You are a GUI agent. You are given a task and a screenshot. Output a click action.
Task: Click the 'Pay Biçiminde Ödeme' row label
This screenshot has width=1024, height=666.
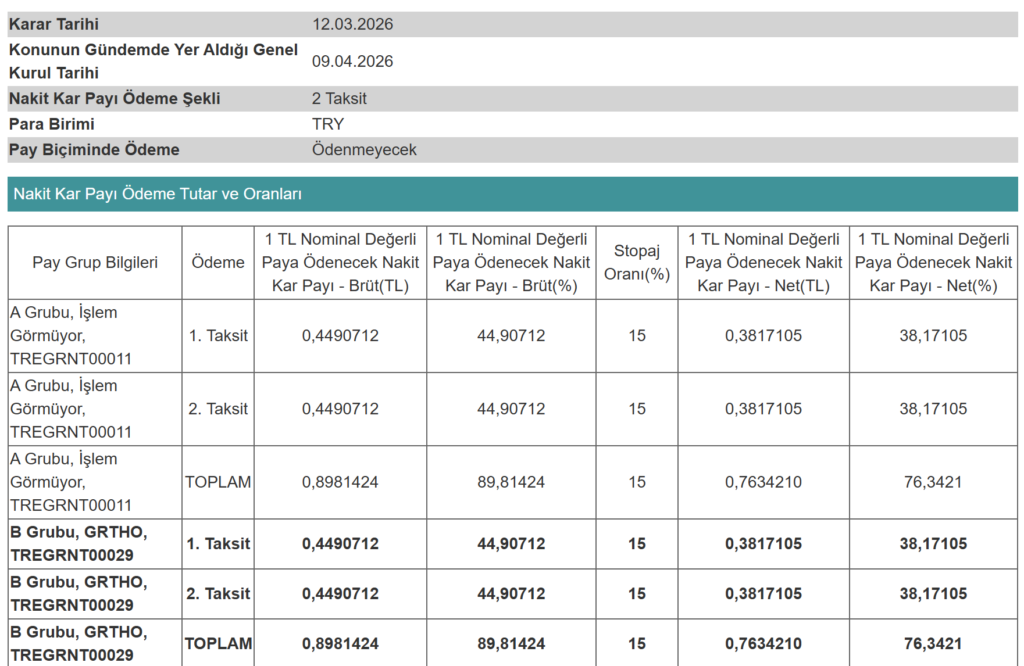(x=94, y=150)
